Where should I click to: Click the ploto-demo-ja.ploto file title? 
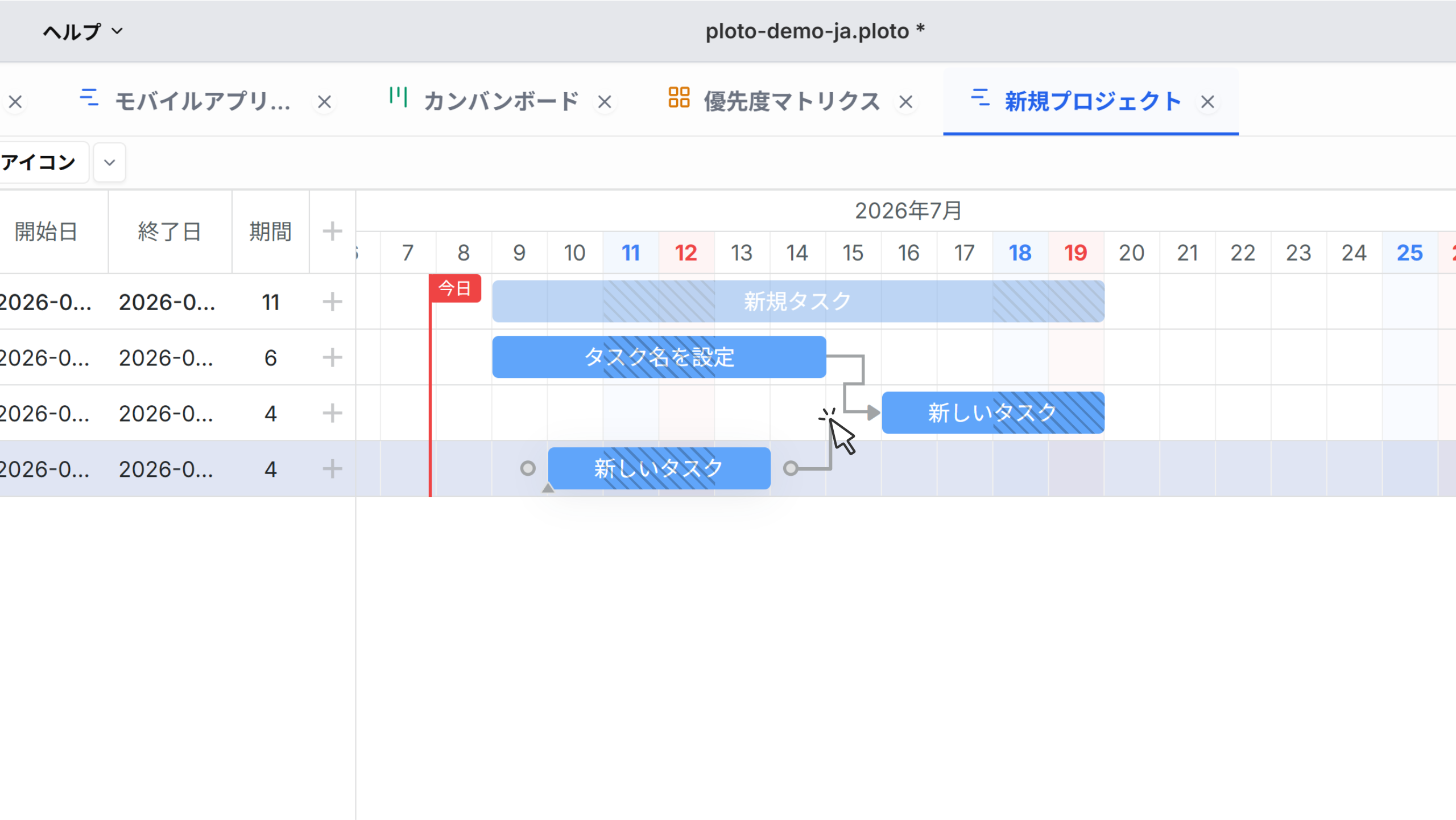(x=815, y=31)
